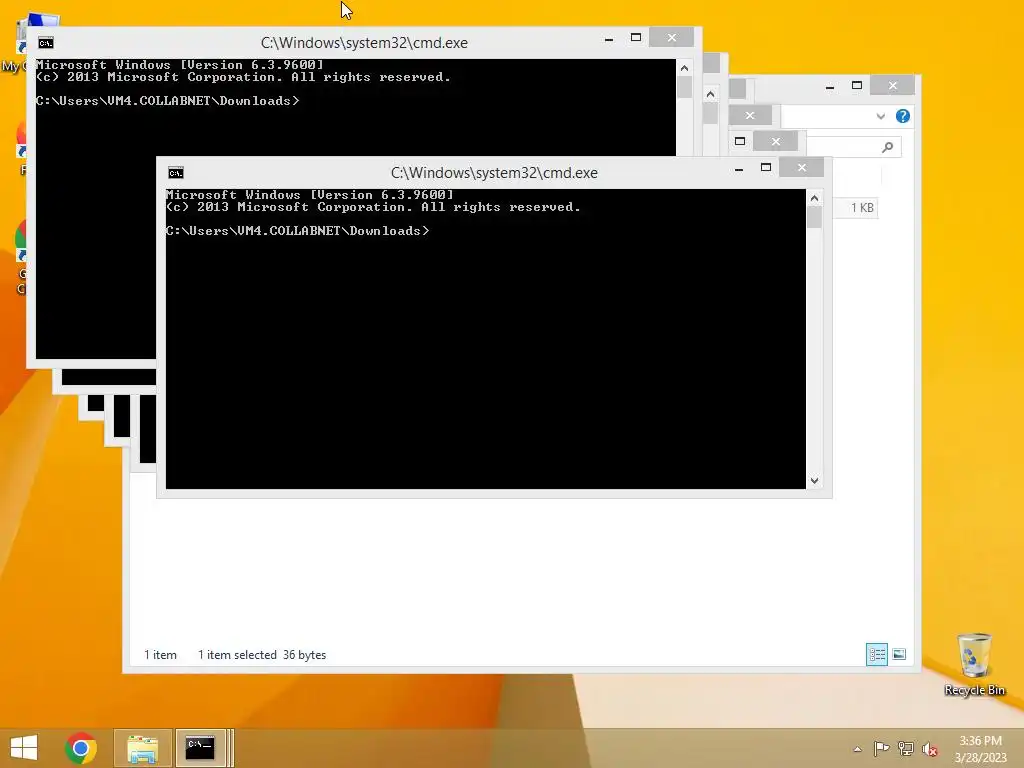
Task: Expand Explorer ribbon chevron
Action: pos(880,116)
